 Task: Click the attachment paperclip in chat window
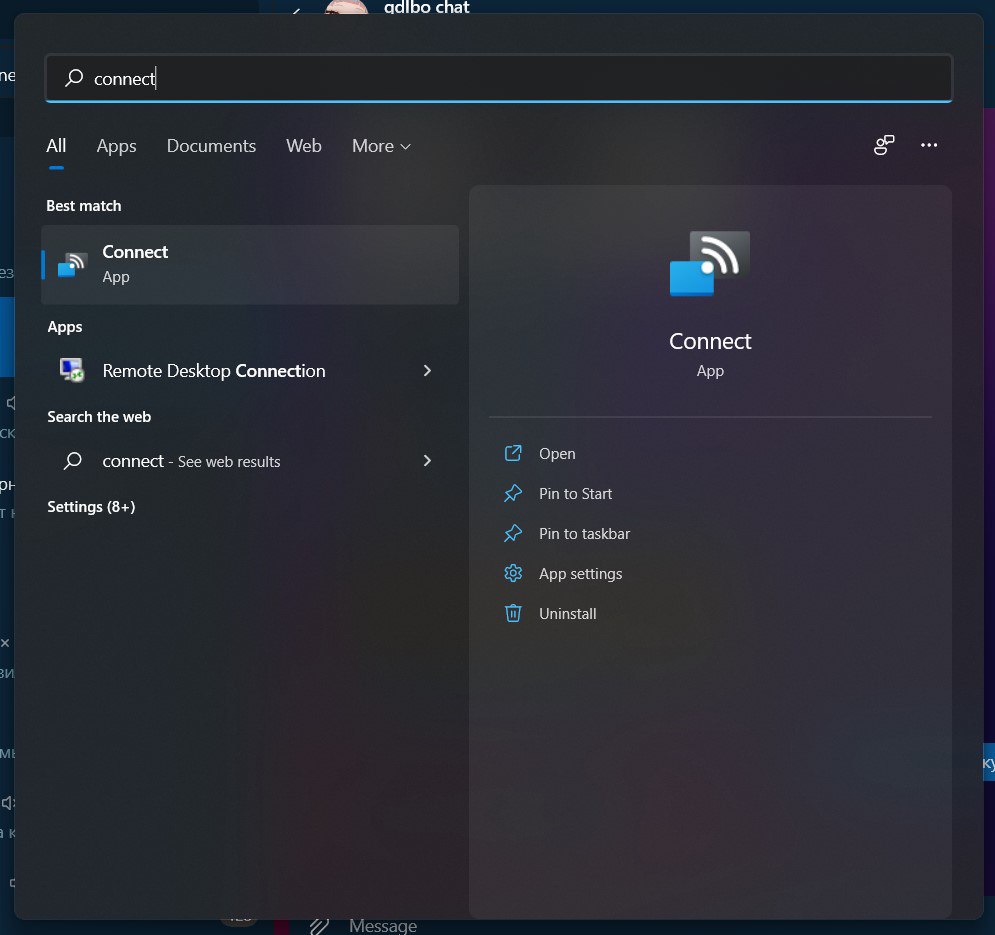[x=319, y=927]
